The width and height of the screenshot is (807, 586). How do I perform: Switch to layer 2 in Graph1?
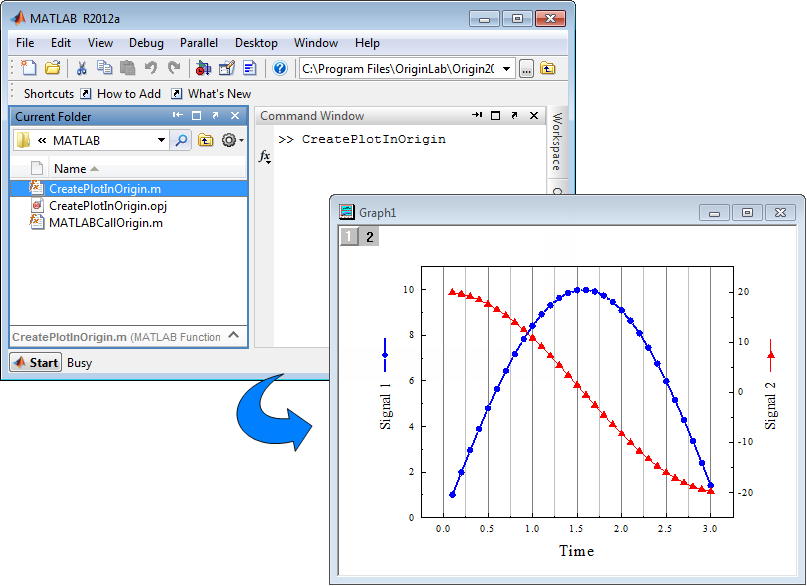pyautogui.click(x=369, y=237)
